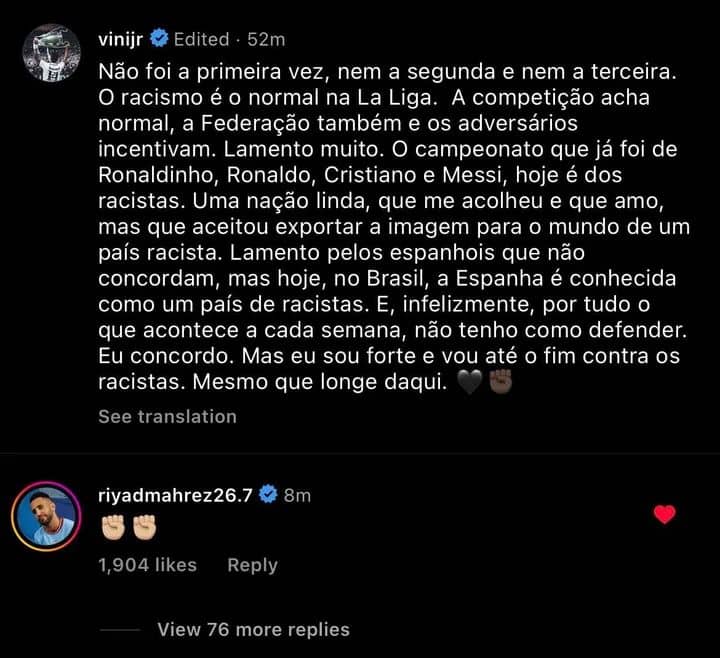Viewport: 720px width, 658px height.
Task: Tap the second fist emoji in Mahrez's reply
Action: 144,526
